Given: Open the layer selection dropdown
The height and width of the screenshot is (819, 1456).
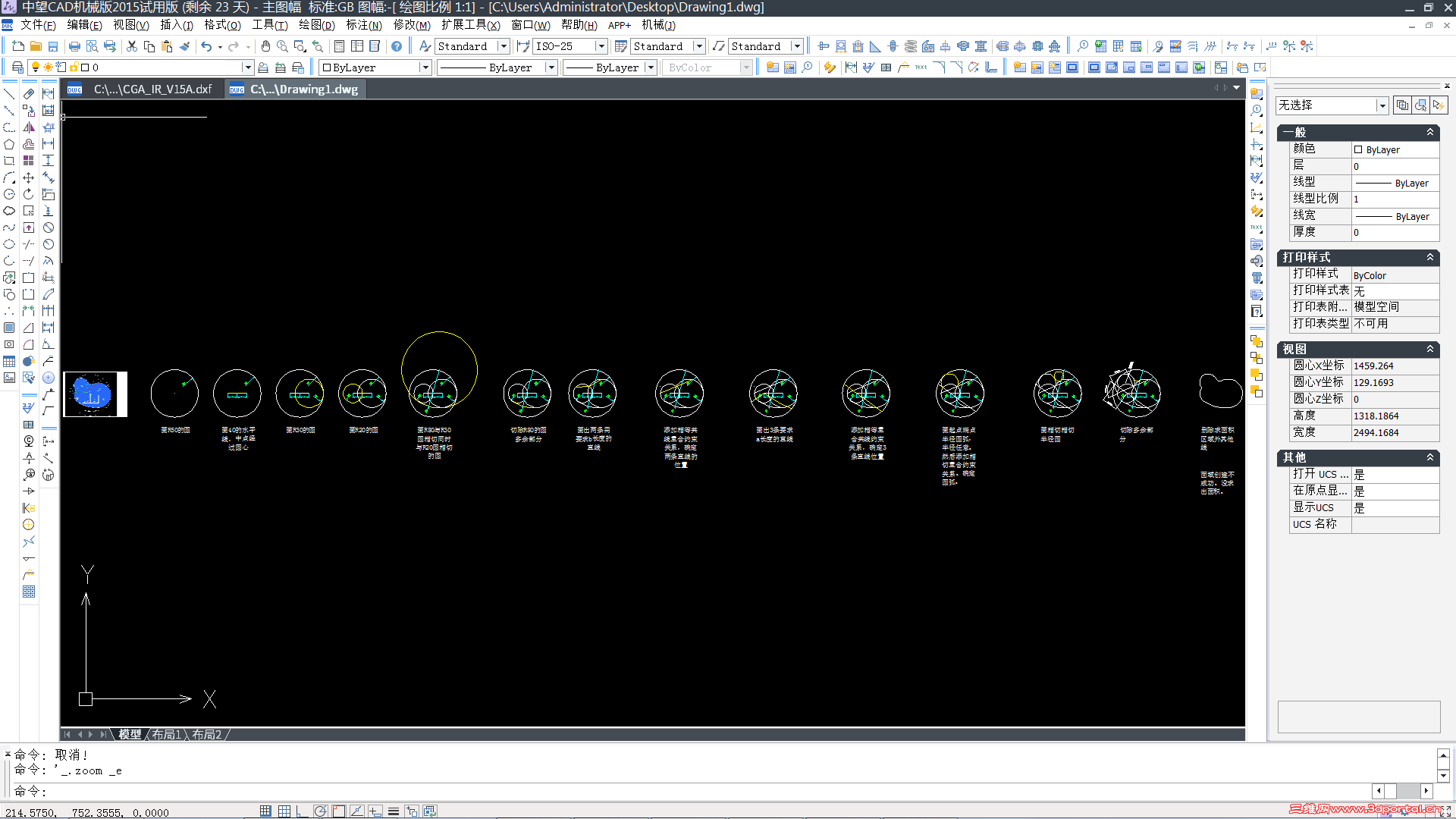Looking at the screenshot, I should (246, 67).
